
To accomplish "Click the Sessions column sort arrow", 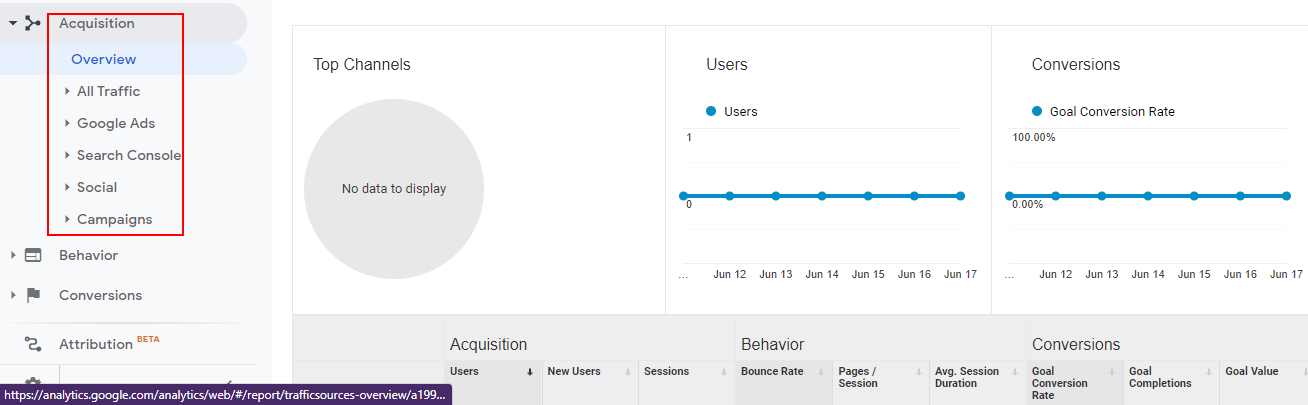I will click(724, 372).
